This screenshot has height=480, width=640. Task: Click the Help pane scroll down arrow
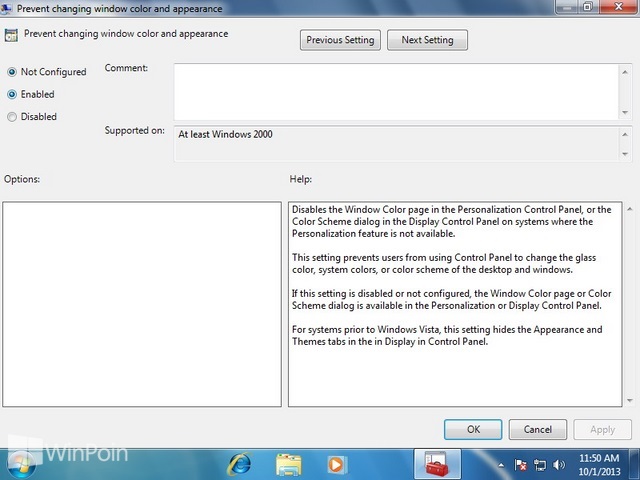click(x=630, y=400)
